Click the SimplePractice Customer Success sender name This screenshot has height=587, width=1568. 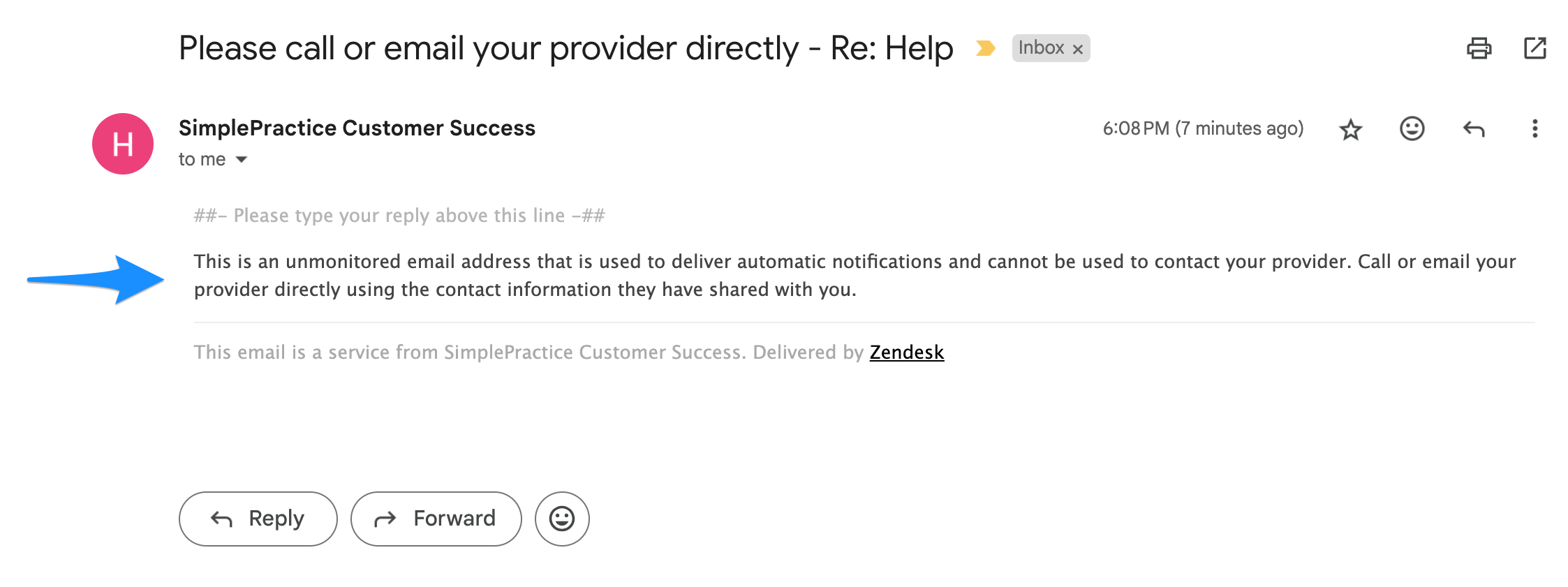pyautogui.click(x=357, y=128)
